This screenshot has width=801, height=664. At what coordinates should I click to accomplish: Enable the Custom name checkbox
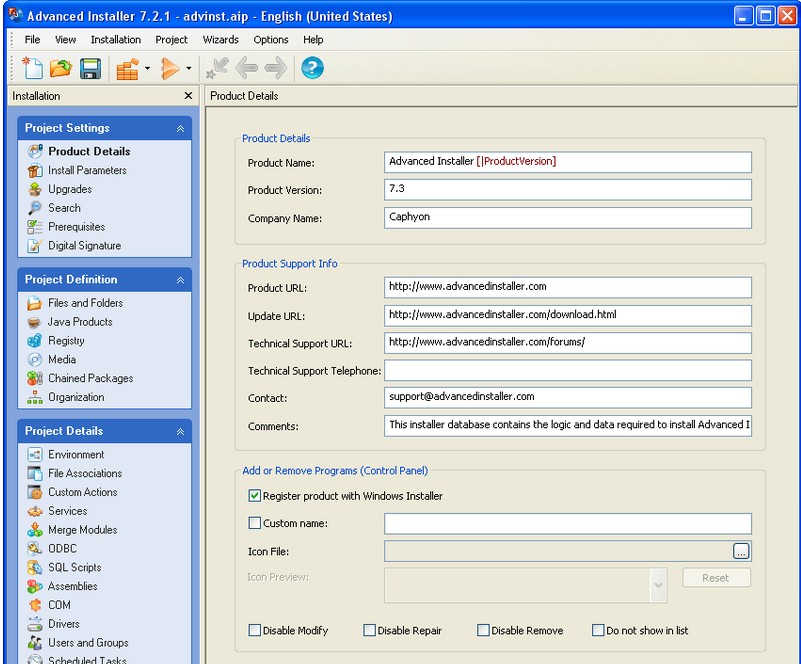(x=255, y=523)
